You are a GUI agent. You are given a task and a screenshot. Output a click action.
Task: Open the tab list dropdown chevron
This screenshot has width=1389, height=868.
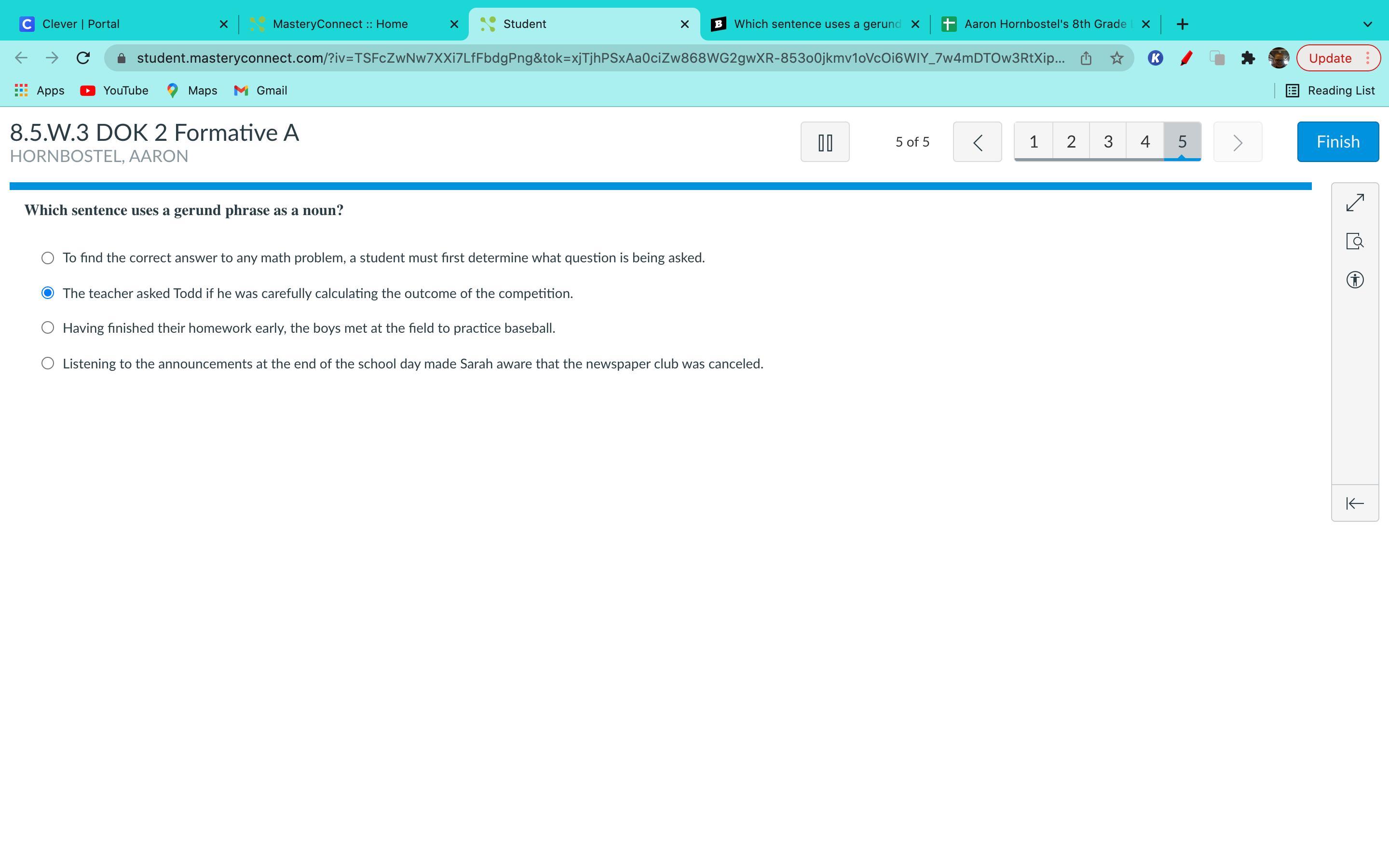(1367, 24)
